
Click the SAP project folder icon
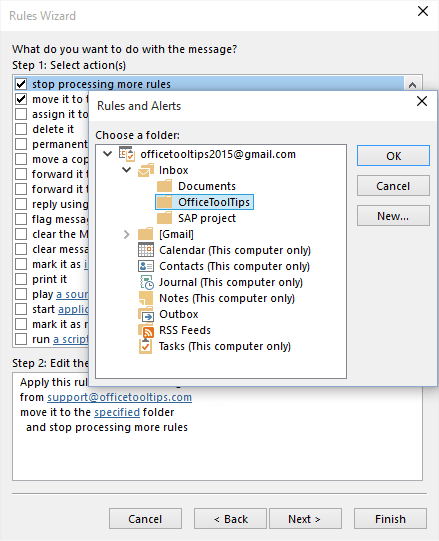pos(164,218)
